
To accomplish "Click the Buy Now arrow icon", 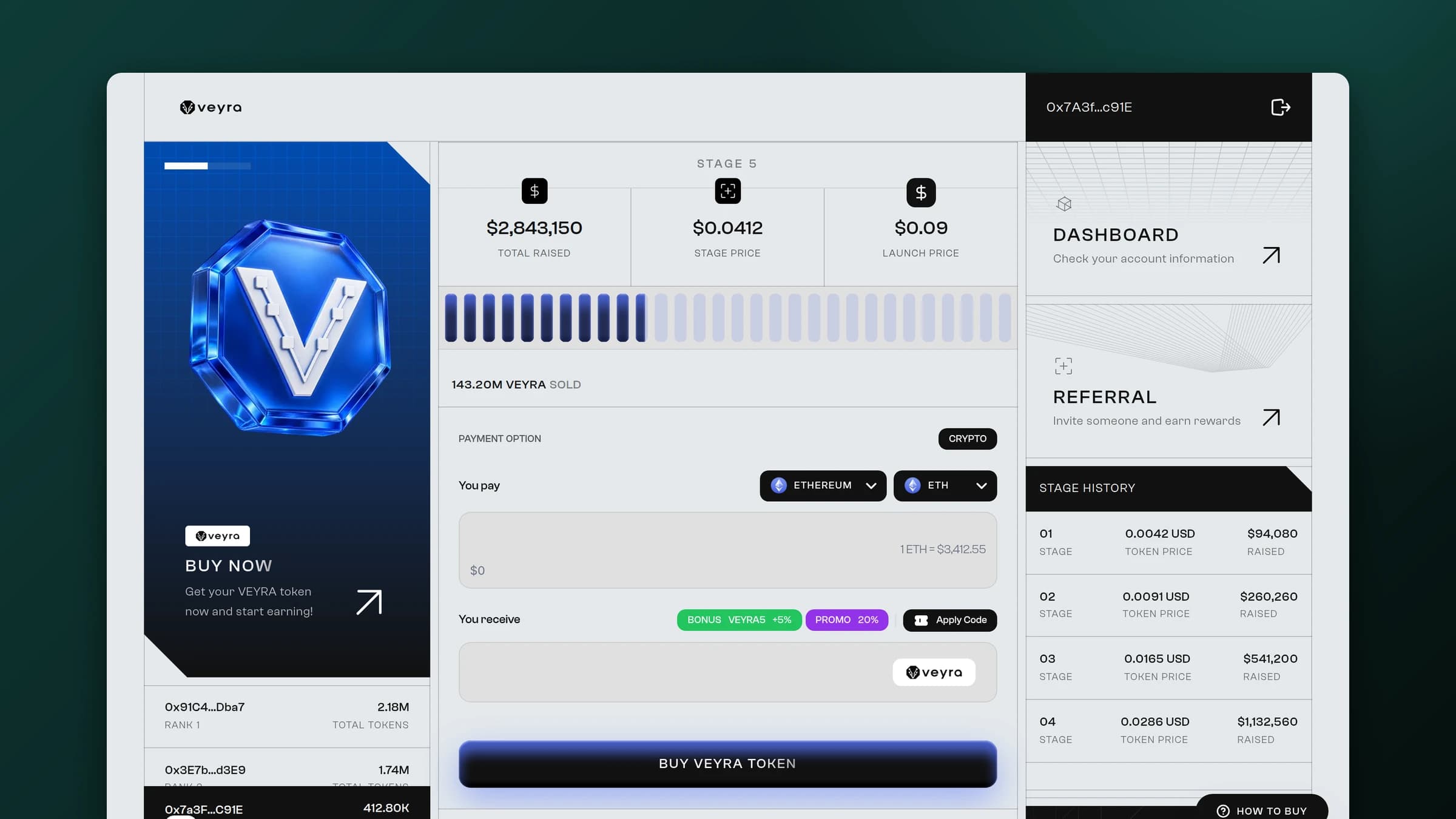I will (369, 602).
